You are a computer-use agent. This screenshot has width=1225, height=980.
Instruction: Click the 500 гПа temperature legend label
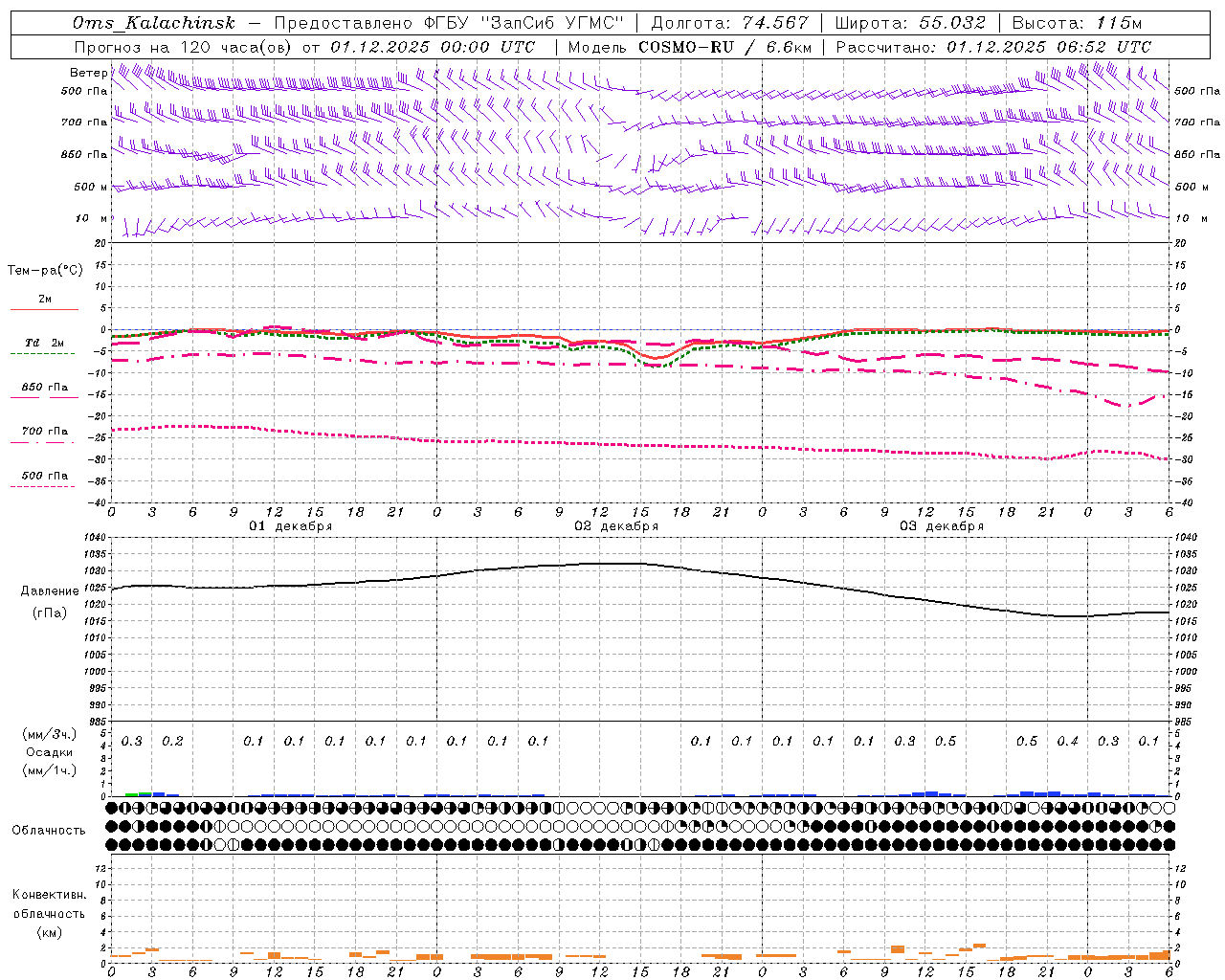coord(44,476)
